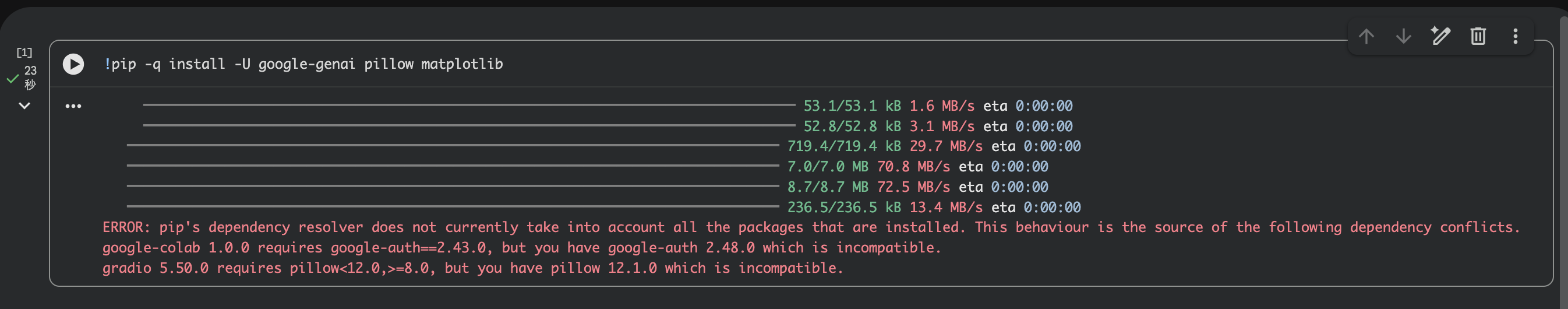The image size is (1568, 309).
Task: Click the 23 秒 execution time
Action: point(30,78)
